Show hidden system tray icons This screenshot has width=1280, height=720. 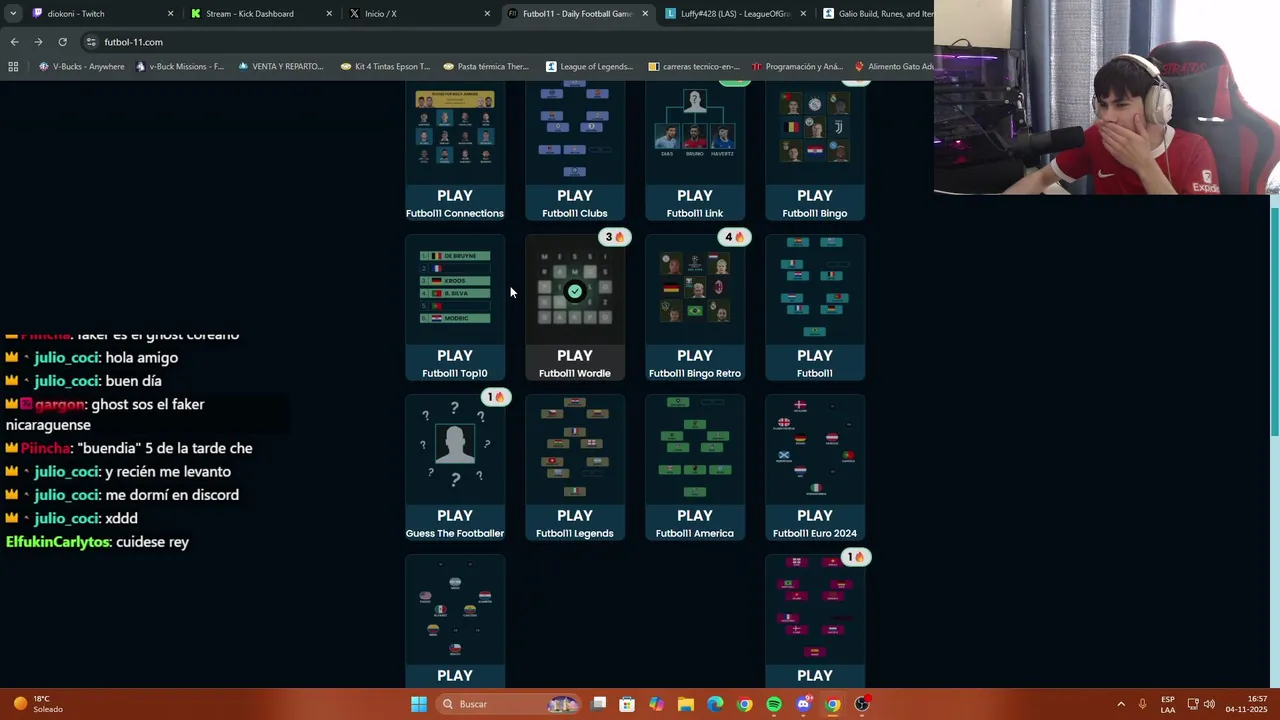tap(1120, 704)
